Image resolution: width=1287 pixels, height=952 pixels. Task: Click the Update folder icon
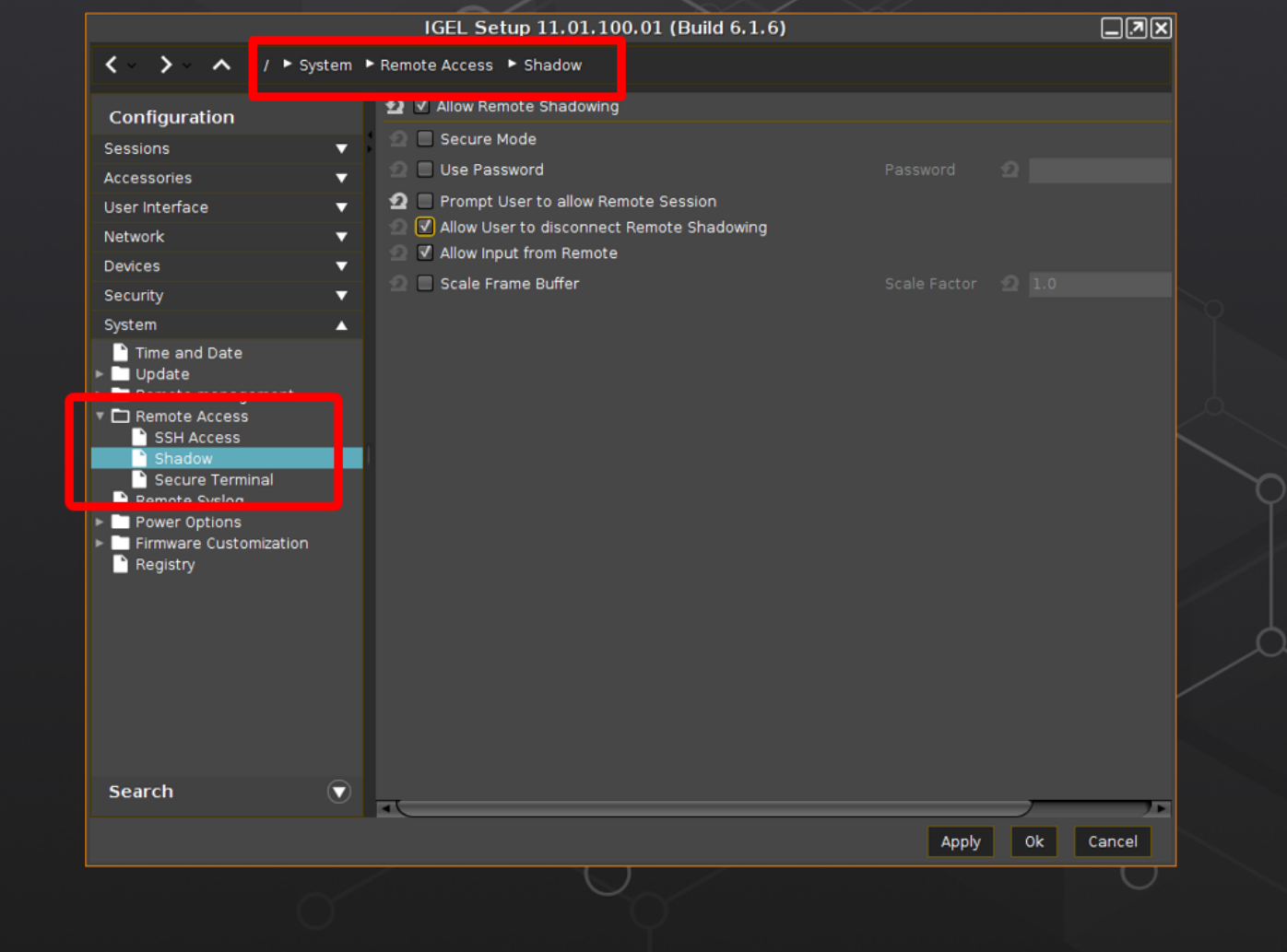(x=120, y=373)
